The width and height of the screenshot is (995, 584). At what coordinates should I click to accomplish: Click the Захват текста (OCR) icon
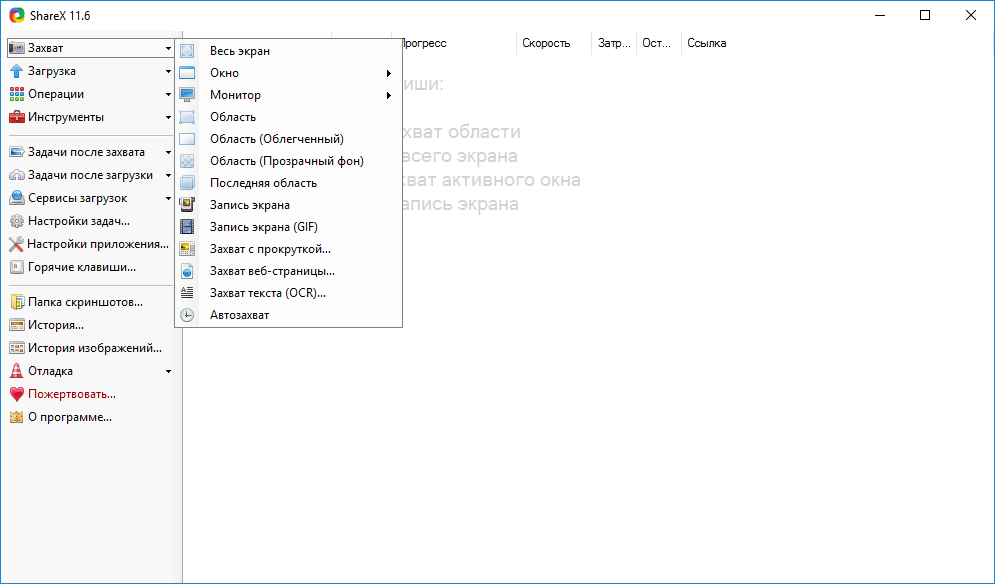click(187, 293)
